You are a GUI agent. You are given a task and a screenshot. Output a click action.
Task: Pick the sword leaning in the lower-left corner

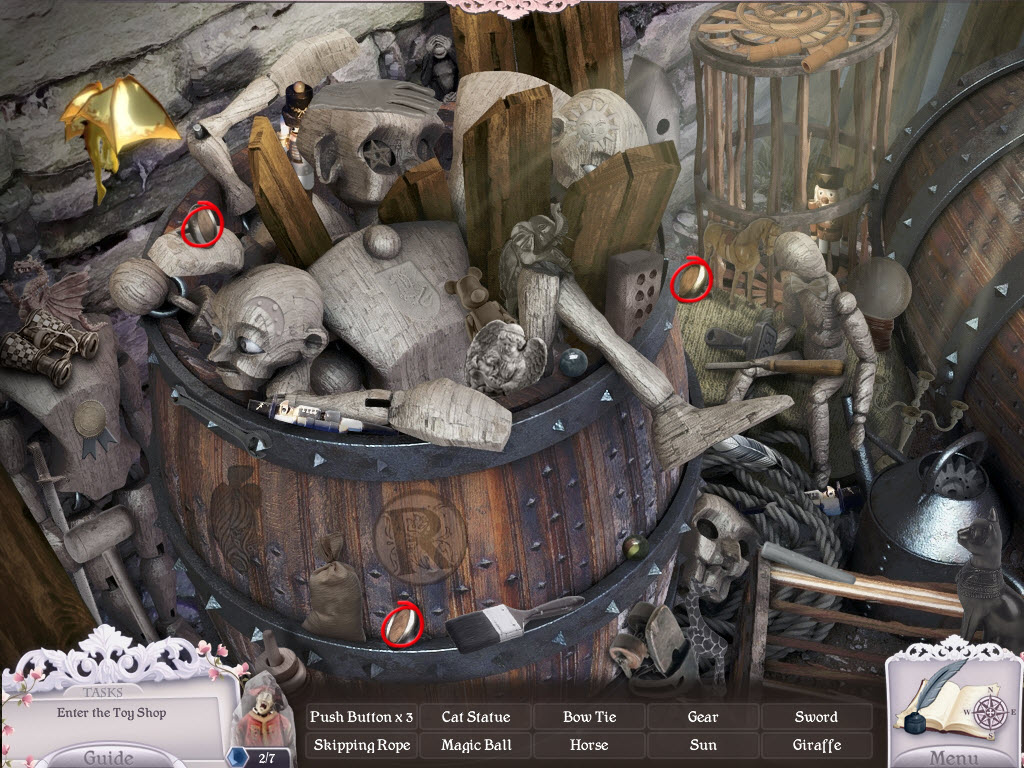click(63, 517)
